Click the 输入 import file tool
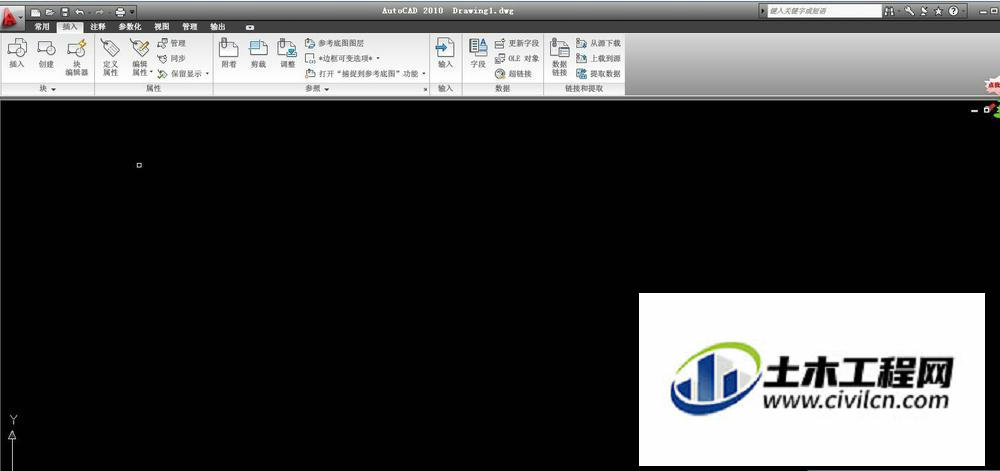Image resolution: width=1000 pixels, height=471 pixels. click(445, 54)
